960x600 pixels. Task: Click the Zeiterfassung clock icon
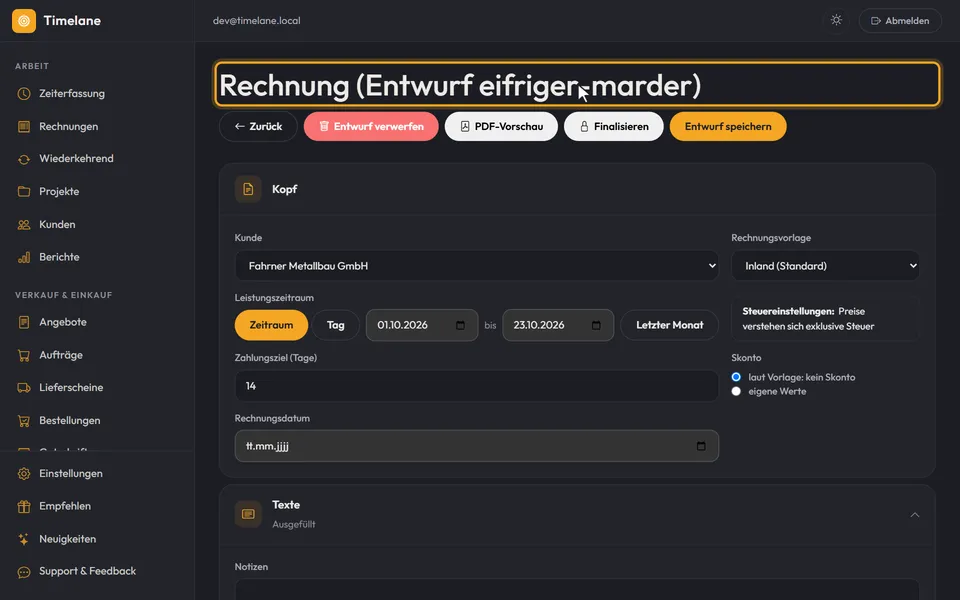tap(24, 94)
